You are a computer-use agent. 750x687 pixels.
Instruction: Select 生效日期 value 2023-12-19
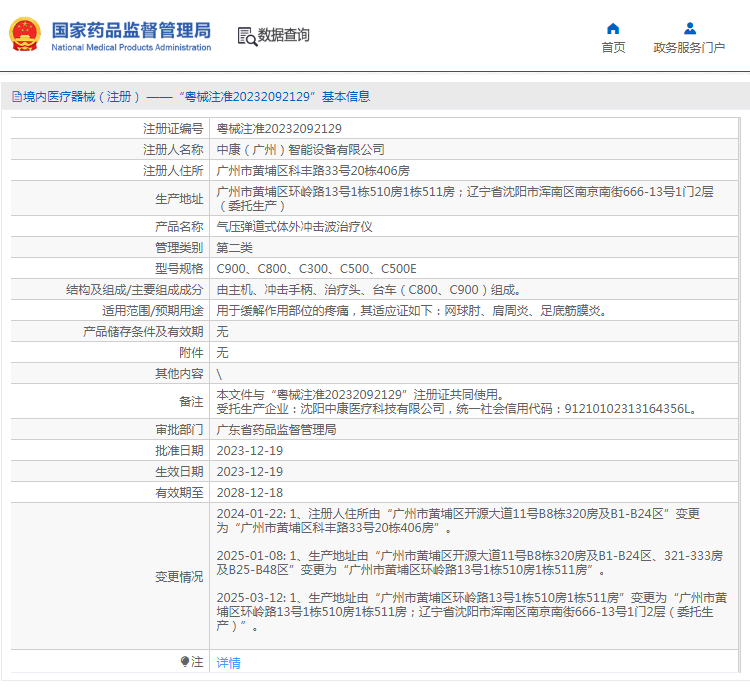(250, 472)
